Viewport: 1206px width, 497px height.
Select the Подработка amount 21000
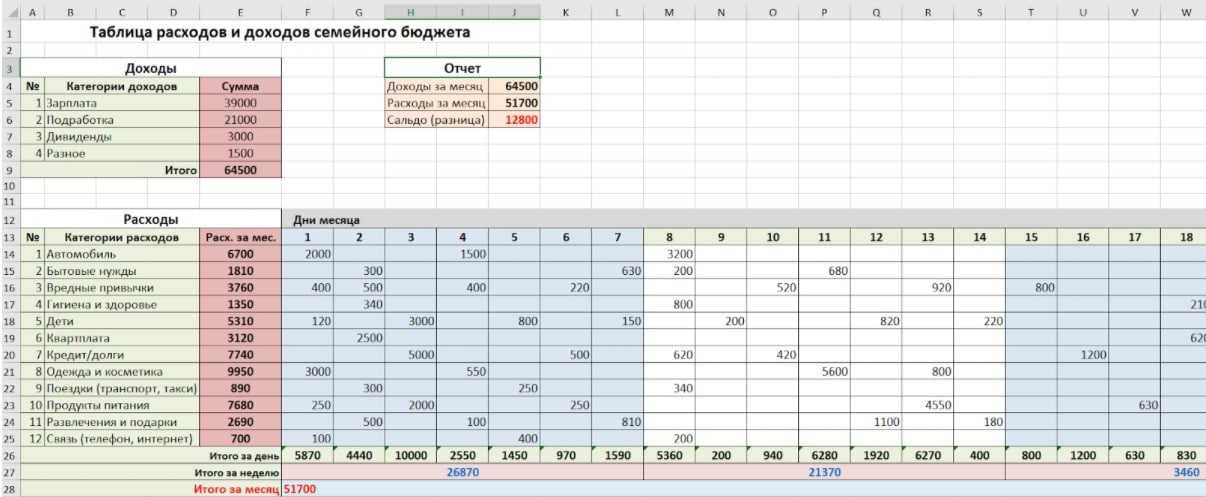240,120
